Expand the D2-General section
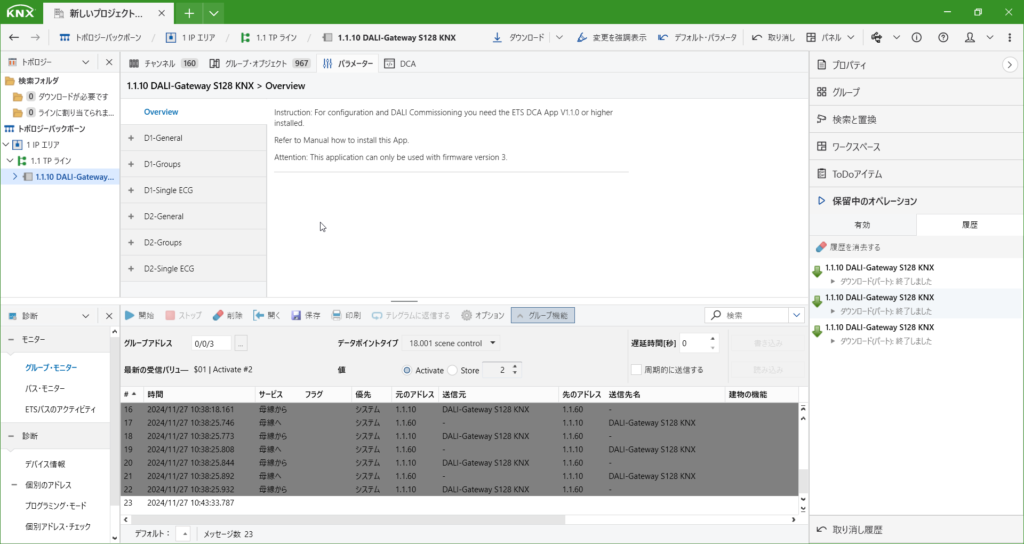This screenshot has width=1024, height=544. [131, 216]
